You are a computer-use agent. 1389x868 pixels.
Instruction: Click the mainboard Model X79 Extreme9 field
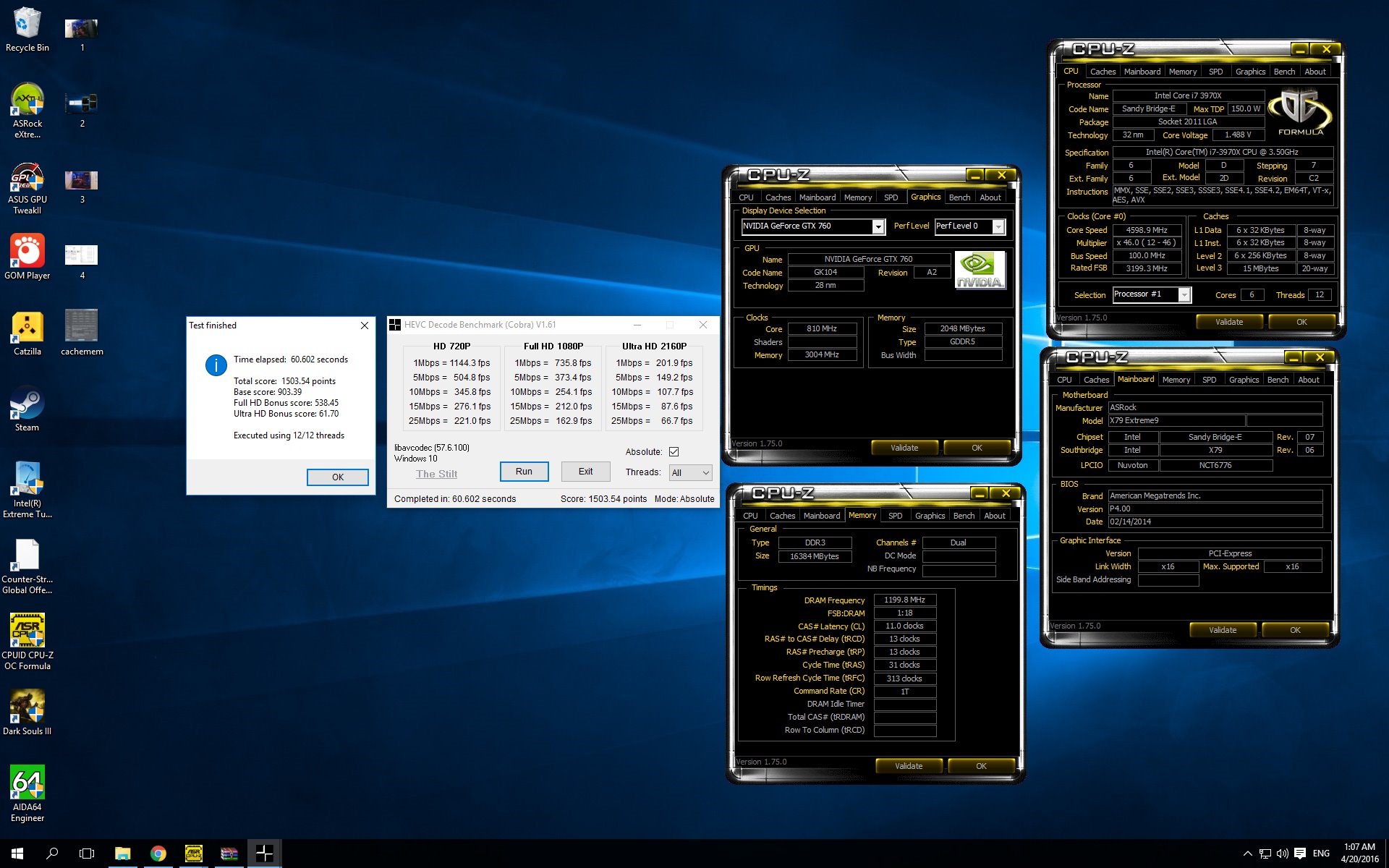click(1176, 421)
